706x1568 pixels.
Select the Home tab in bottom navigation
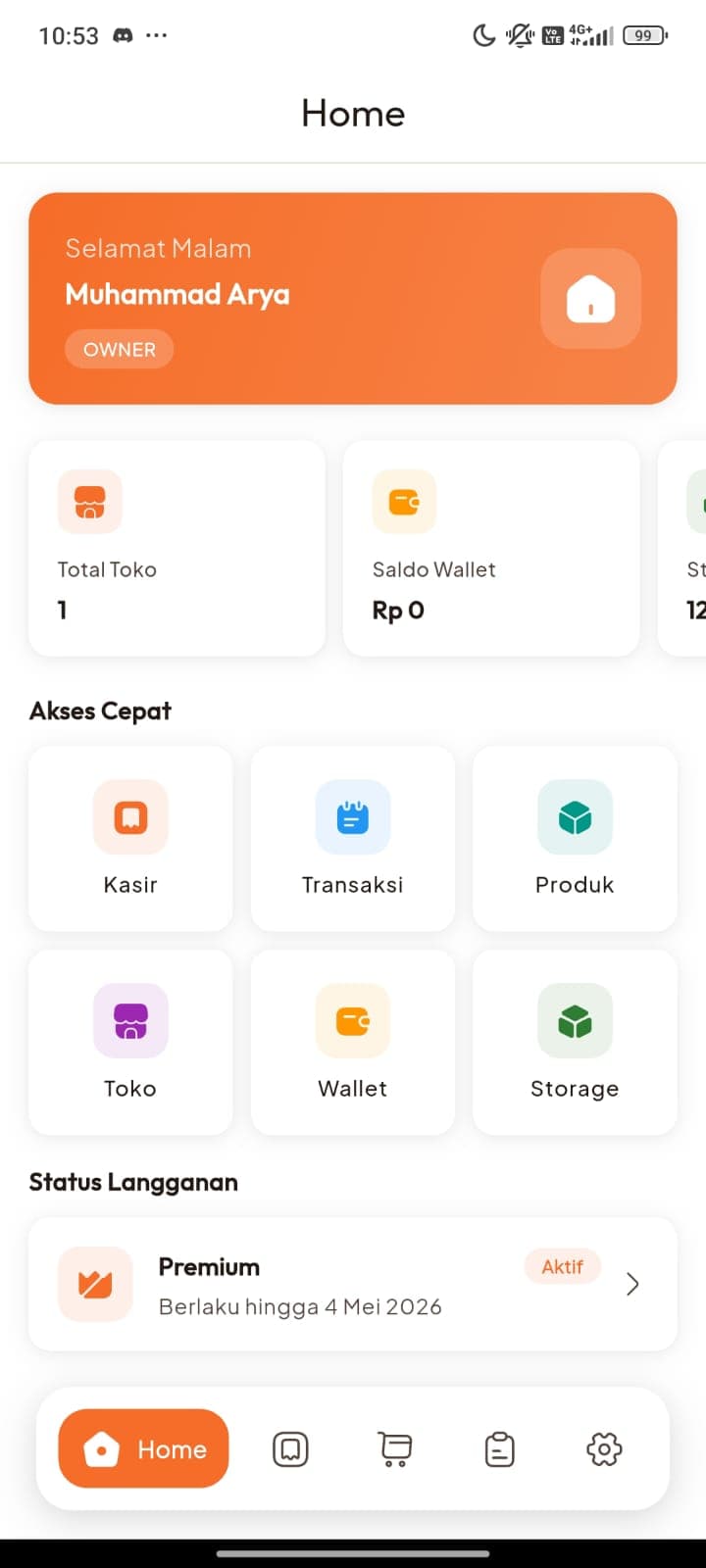(x=144, y=1449)
